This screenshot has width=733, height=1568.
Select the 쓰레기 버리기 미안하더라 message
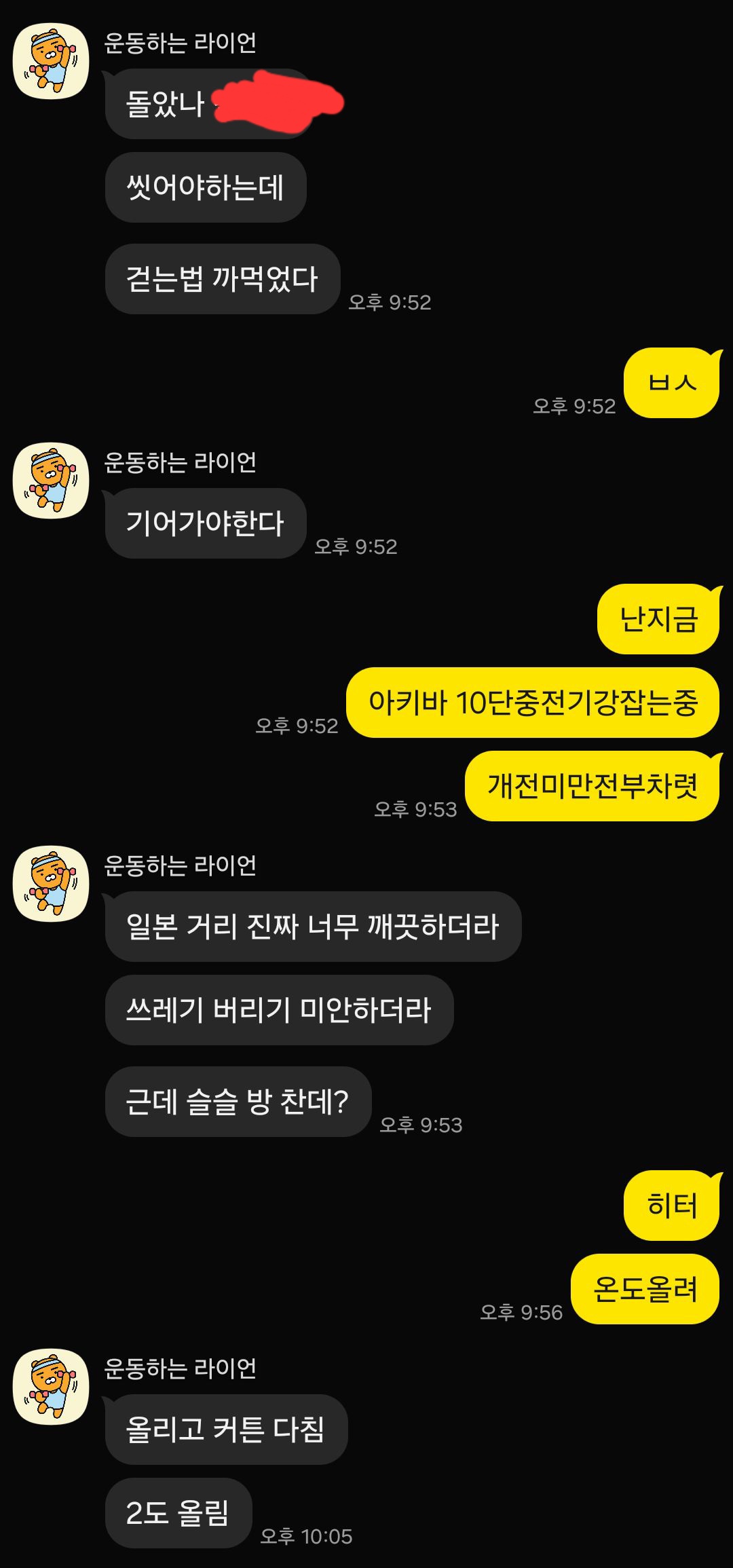pos(279,1010)
